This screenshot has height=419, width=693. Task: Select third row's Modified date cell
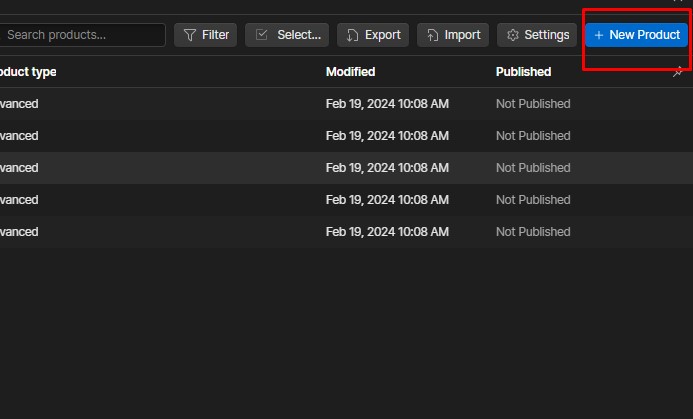[387, 168]
